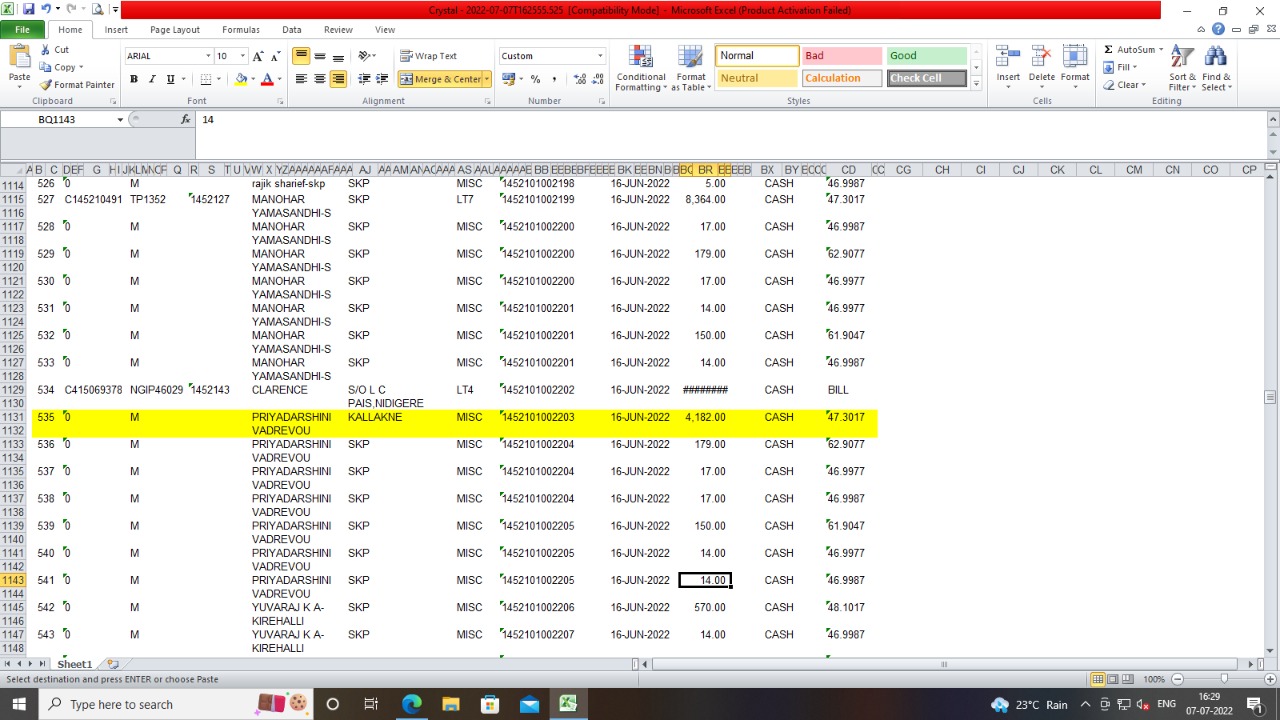Apply the yellow fill color bucket
Screen dimensions: 1280x720
pyautogui.click(x=240, y=79)
